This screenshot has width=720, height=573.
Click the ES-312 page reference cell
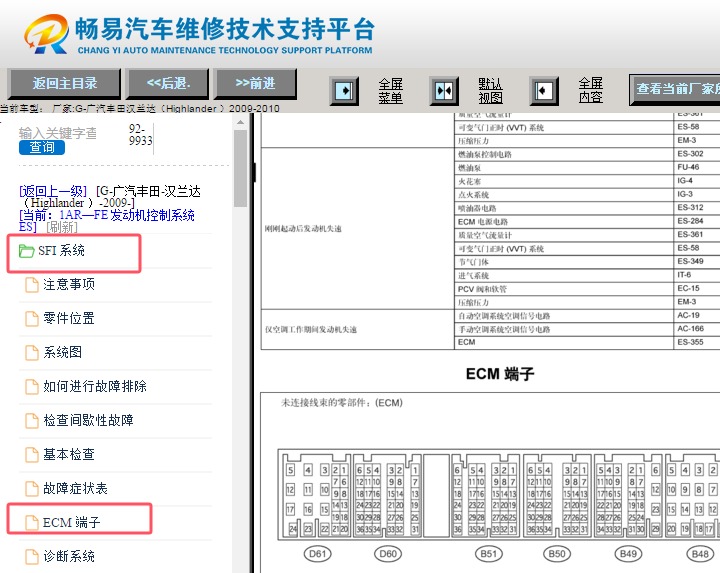tap(697, 208)
